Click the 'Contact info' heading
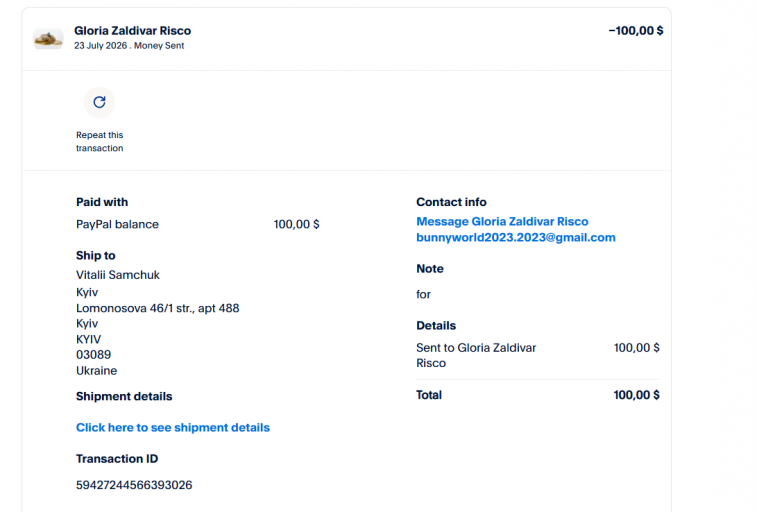This screenshot has height=512, width=757. [451, 202]
